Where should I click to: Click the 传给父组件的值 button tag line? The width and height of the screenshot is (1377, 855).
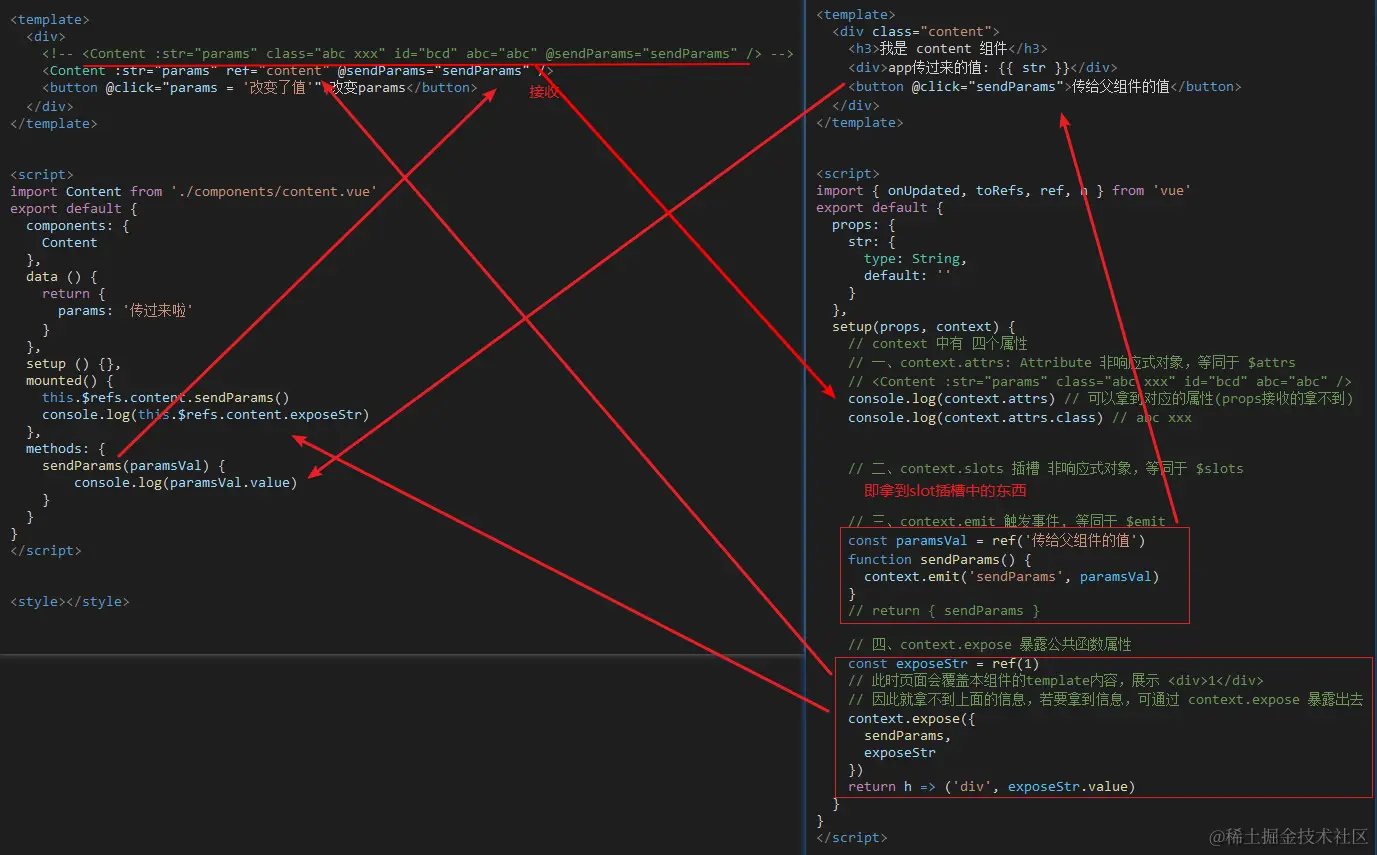click(x=1044, y=87)
